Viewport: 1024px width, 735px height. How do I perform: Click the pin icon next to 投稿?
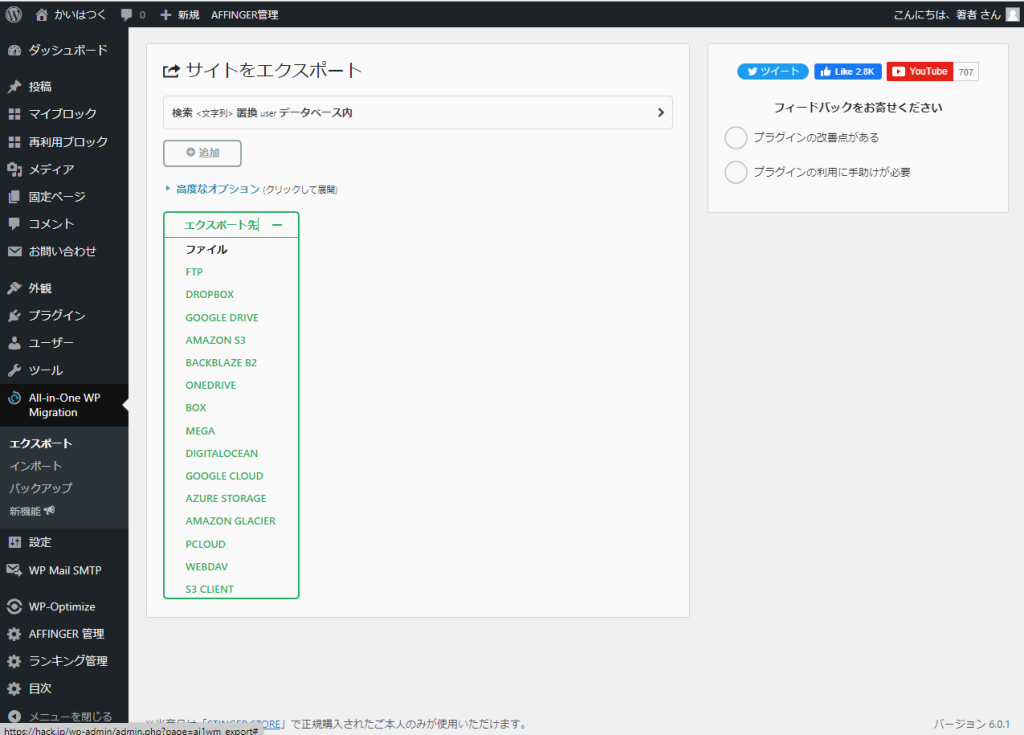tap(14, 86)
